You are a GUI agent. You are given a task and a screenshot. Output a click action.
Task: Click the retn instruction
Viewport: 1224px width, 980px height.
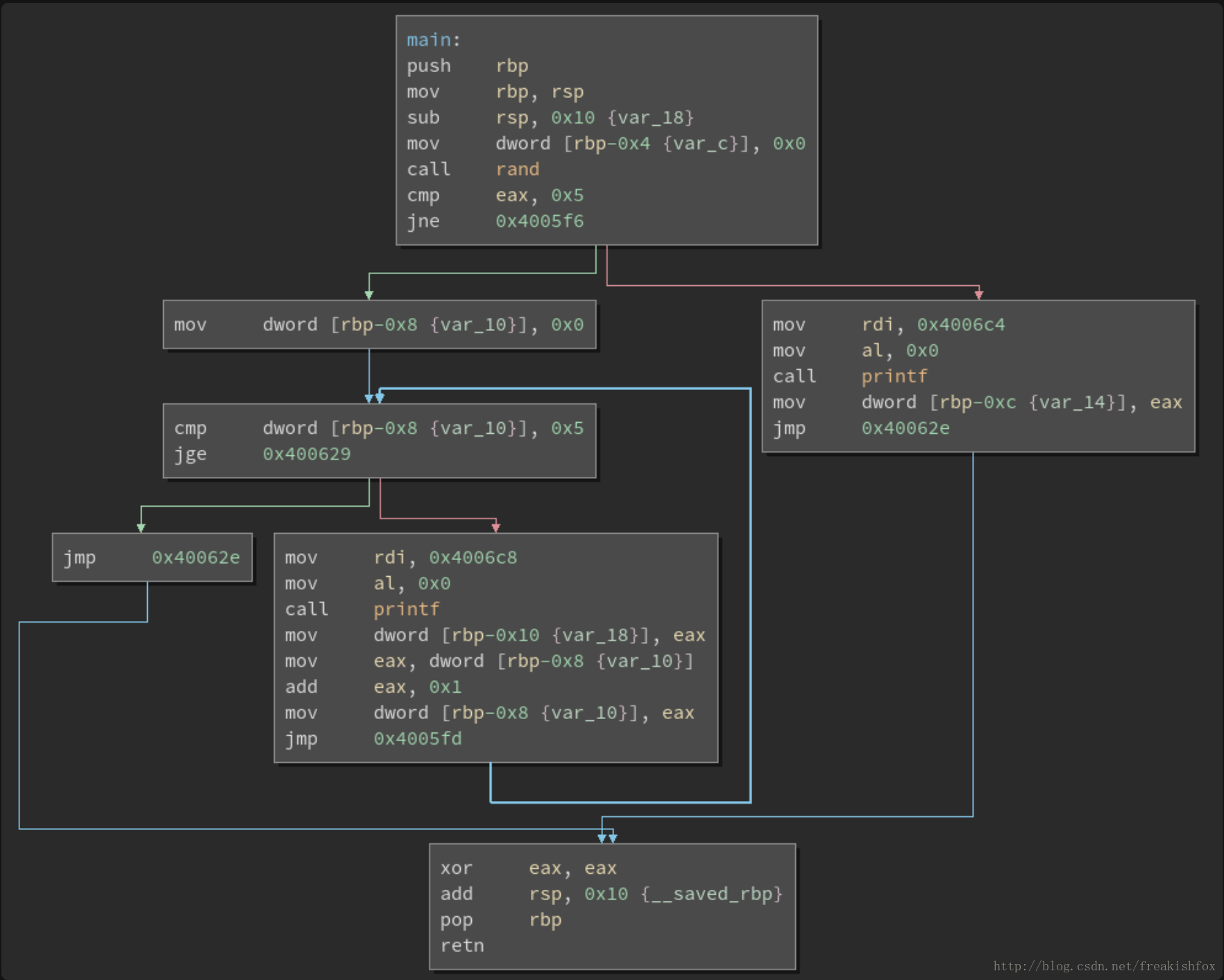point(462,945)
